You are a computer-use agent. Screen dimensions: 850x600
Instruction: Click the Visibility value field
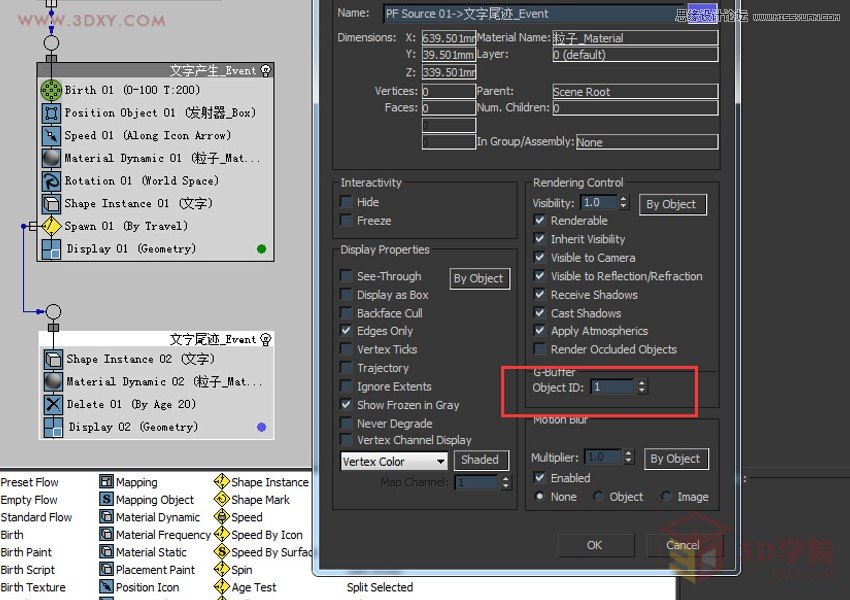[x=599, y=202]
